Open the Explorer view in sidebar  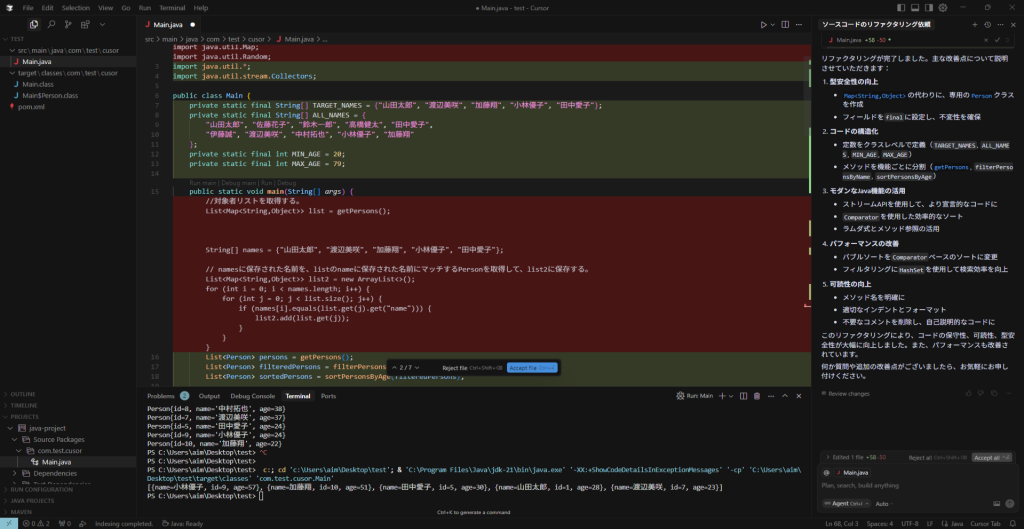(x=34, y=25)
